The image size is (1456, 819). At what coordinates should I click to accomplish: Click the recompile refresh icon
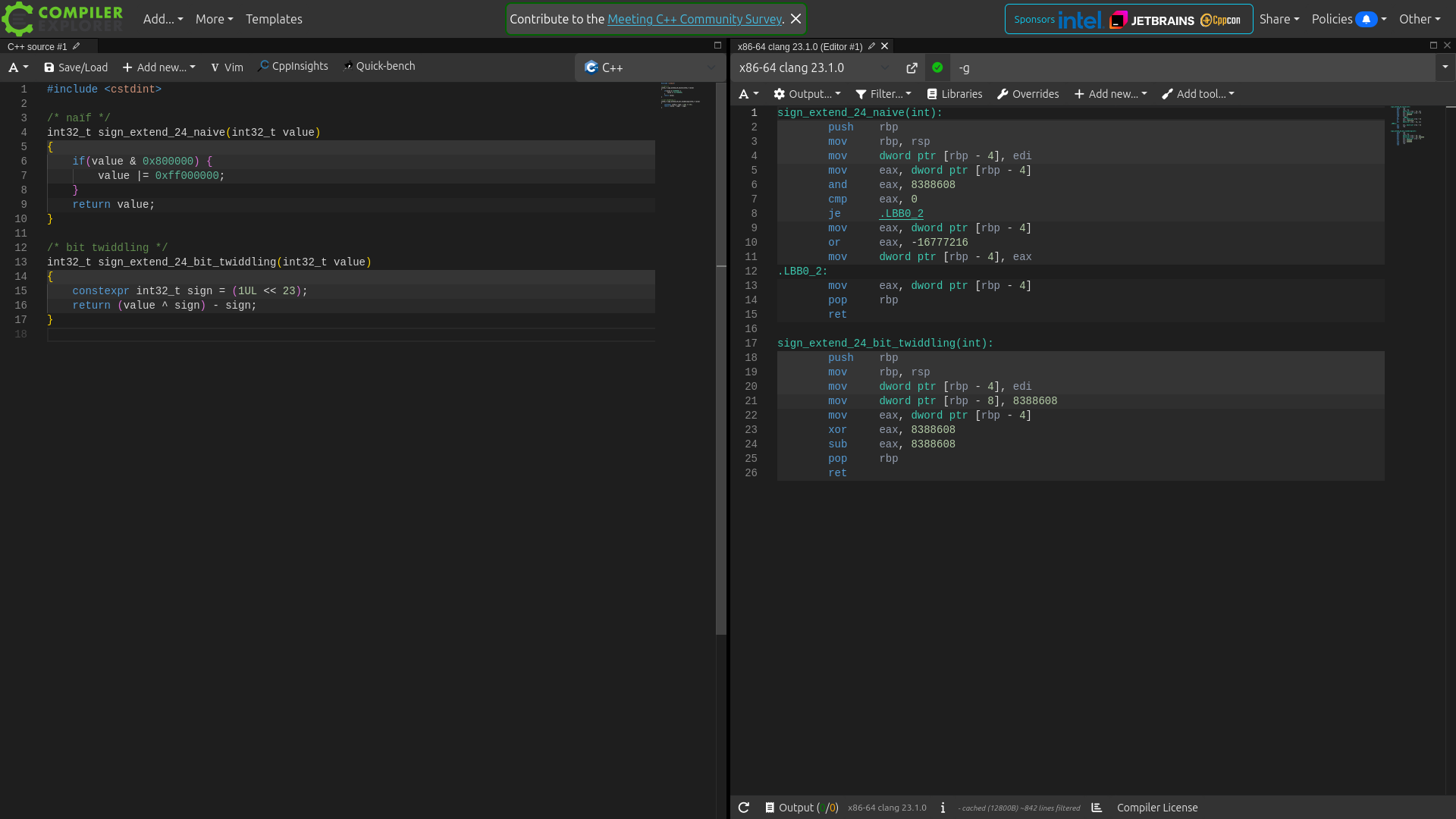(x=743, y=808)
